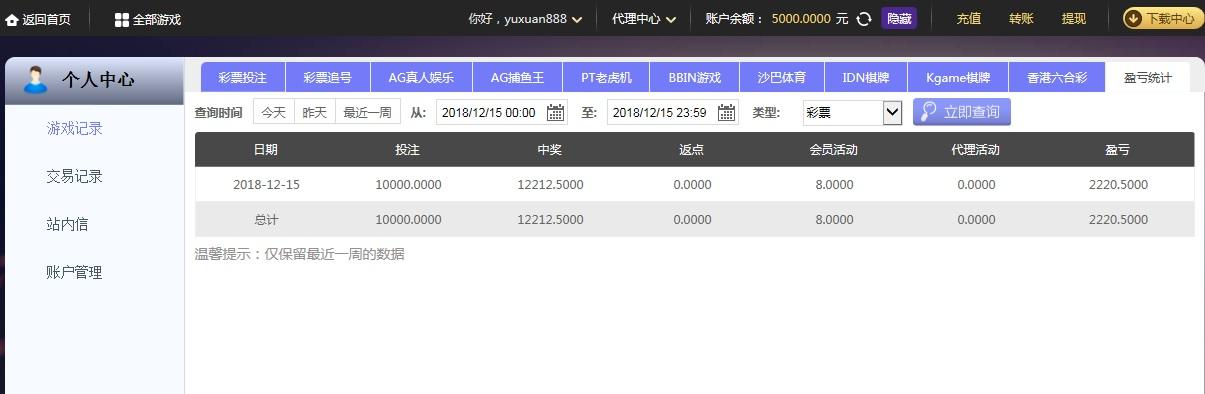Viewport: 1205px width, 394px height.
Task: Click the 充值 link in top bar
Action: click(968, 18)
